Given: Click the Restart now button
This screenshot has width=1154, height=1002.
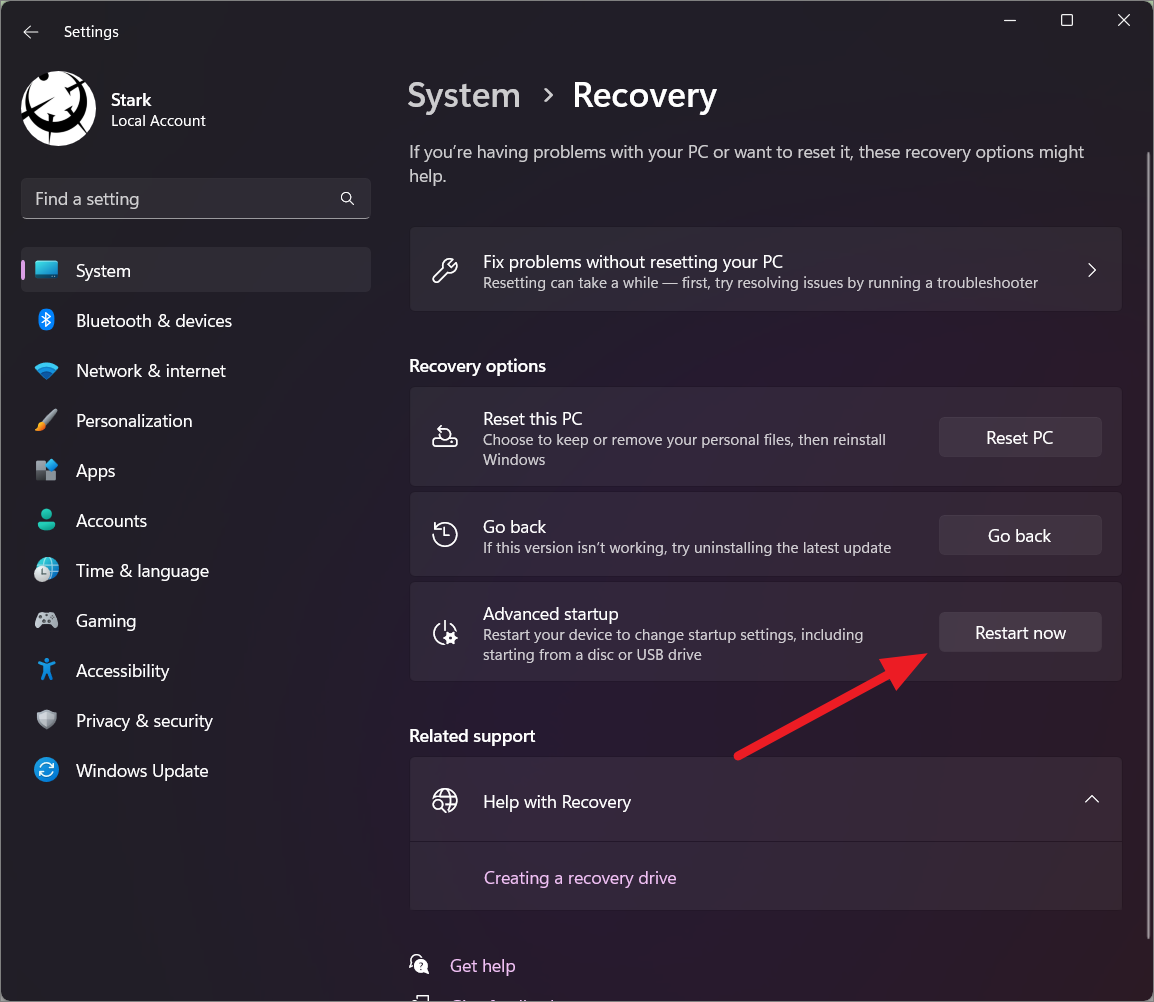Looking at the screenshot, I should pos(1019,632).
